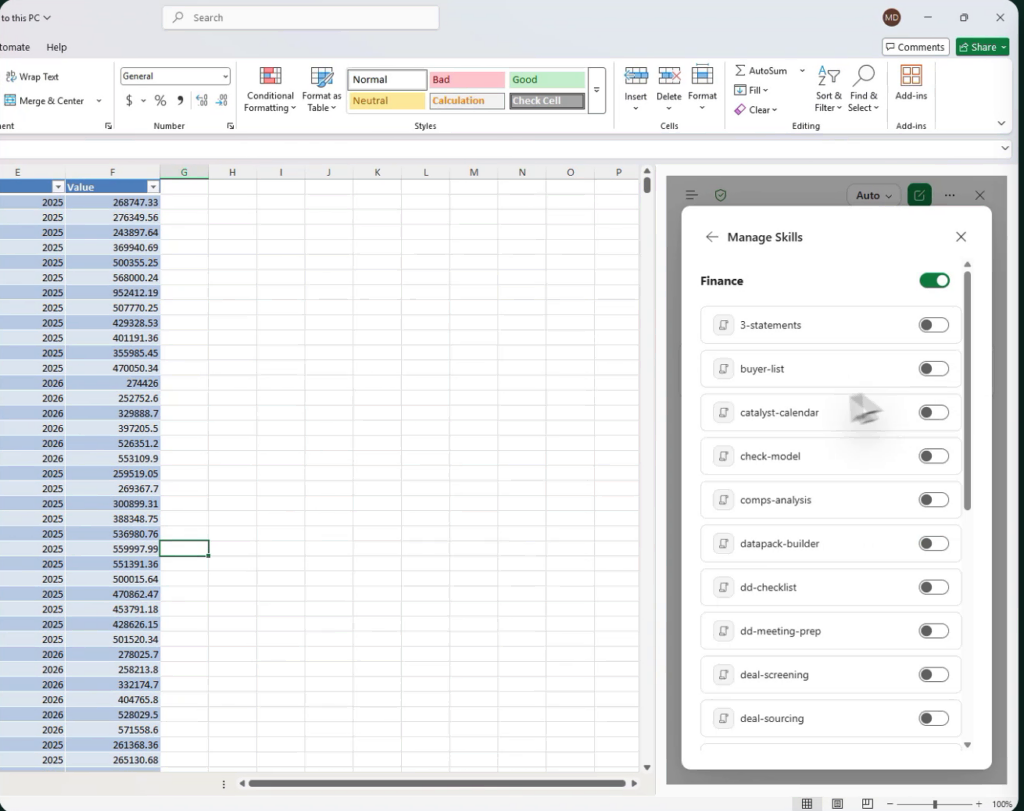Close the Manage Skills dialog
The height and width of the screenshot is (811, 1024).
tap(961, 237)
